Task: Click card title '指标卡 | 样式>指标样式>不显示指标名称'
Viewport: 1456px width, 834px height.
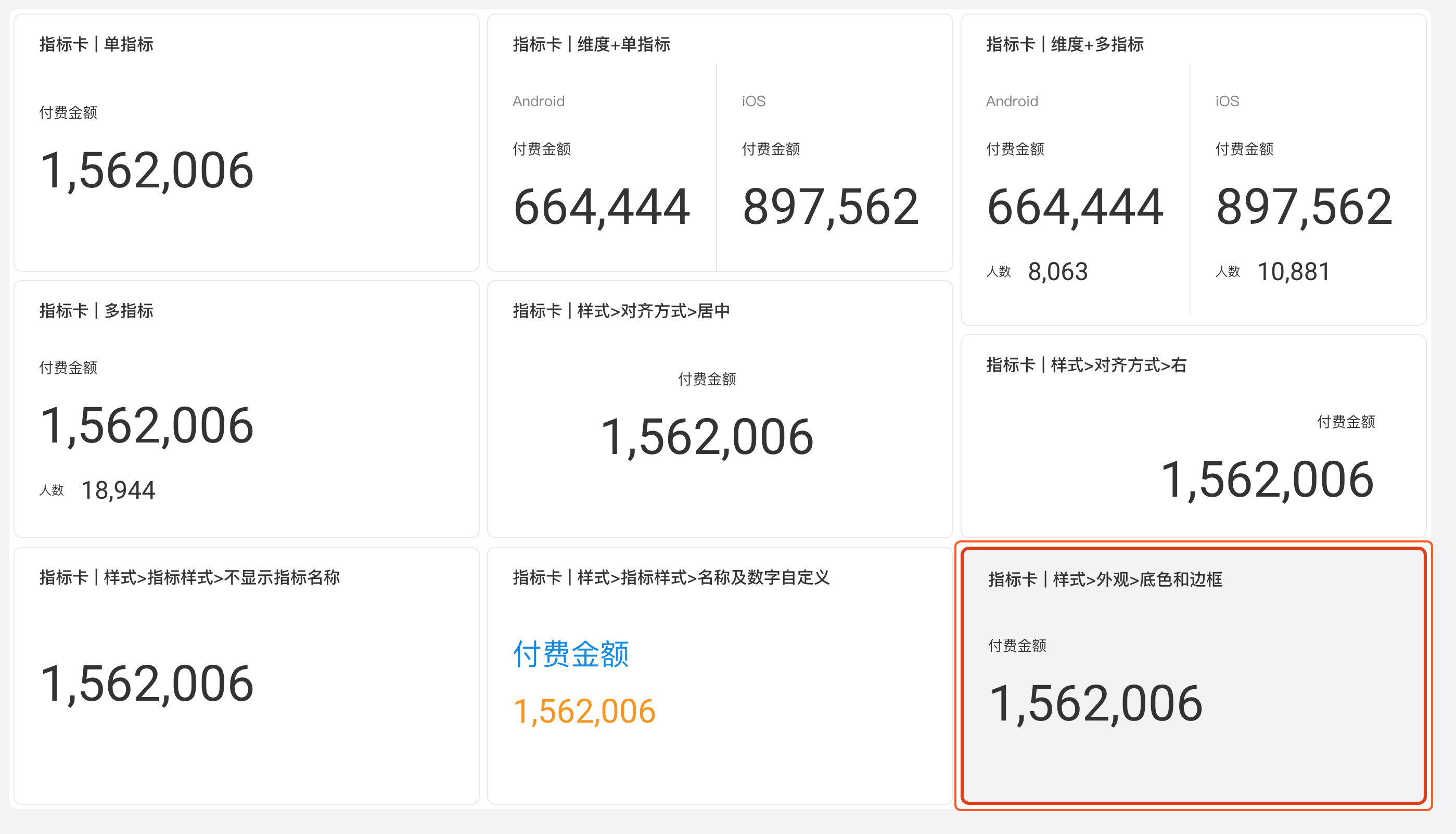Action: [x=189, y=577]
